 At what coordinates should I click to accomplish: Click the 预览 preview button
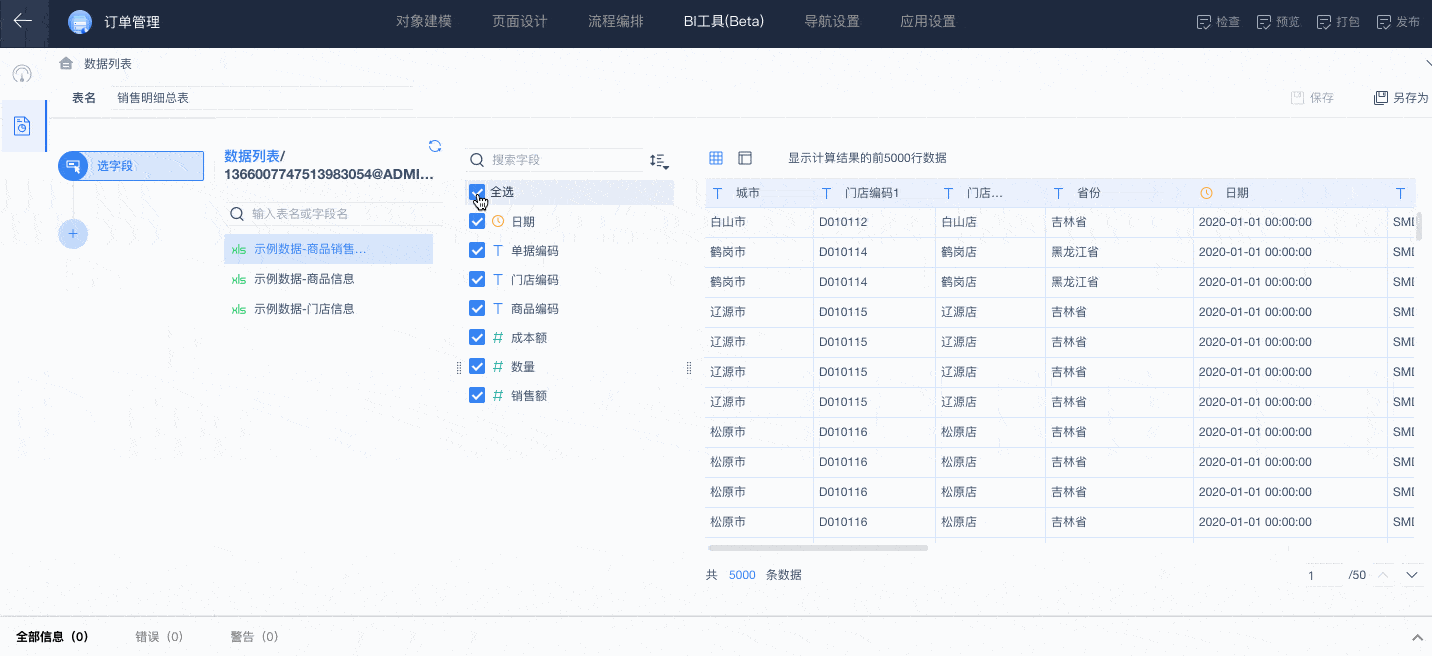tap(1278, 21)
